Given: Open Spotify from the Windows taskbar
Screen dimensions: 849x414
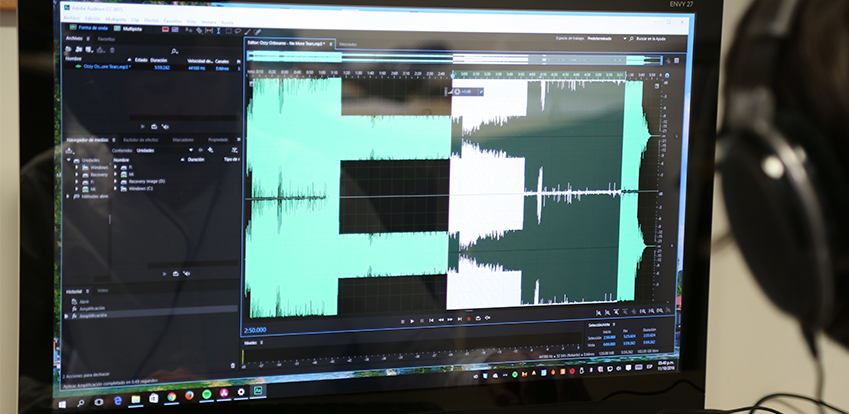Looking at the screenshot, I should [206, 396].
